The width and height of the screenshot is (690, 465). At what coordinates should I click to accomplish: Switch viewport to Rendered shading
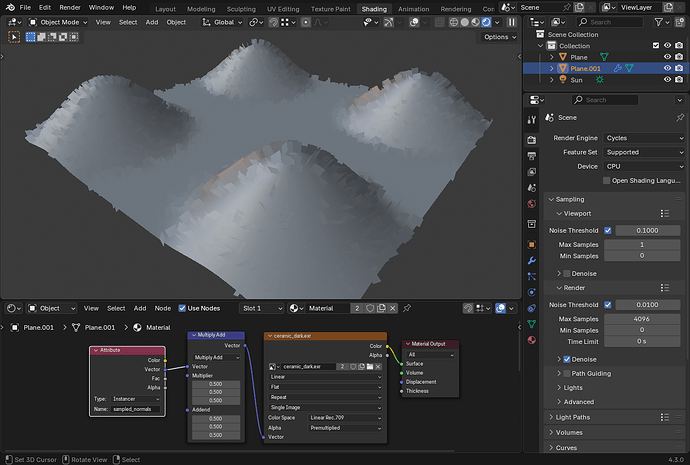pos(486,22)
